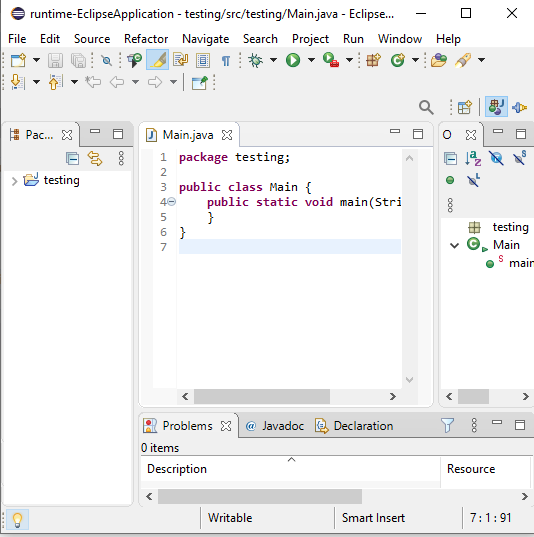Click the Problems view filter funnel icon
This screenshot has height=537, width=534.
click(x=447, y=425)
